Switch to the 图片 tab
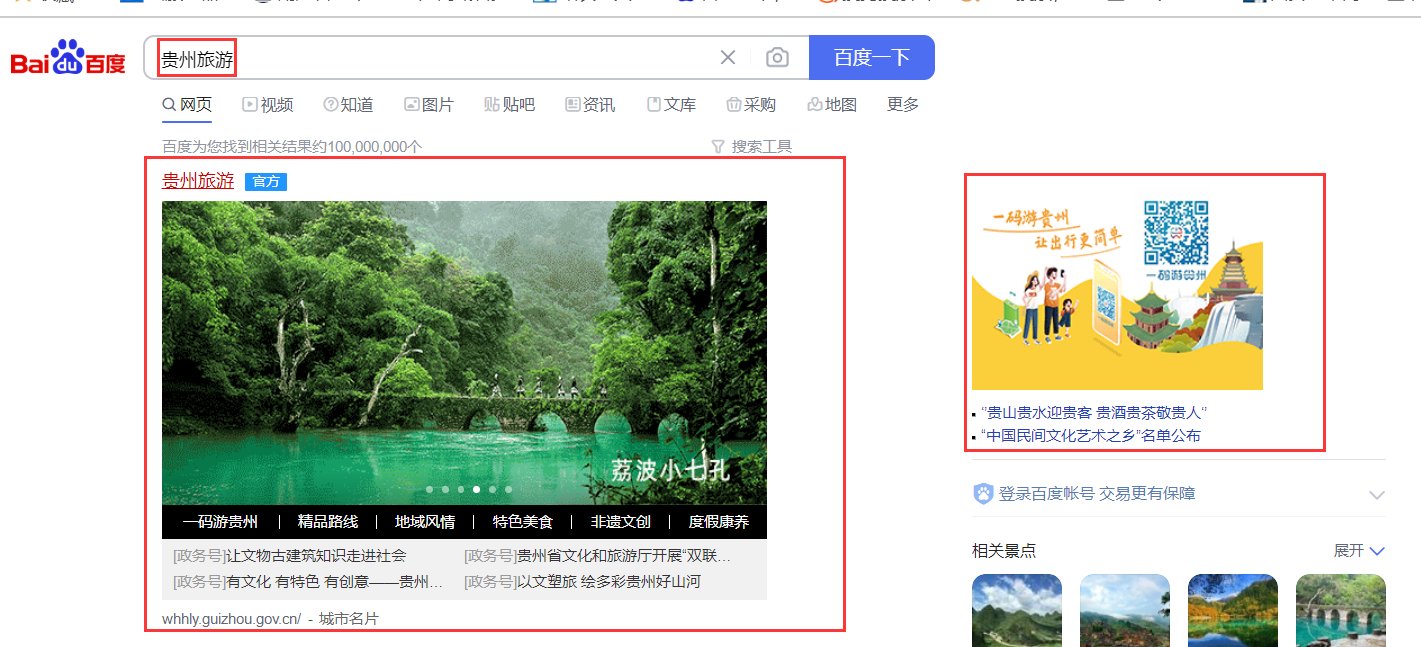Screen dimensions: 1421x647 click(x=428, y=105)
